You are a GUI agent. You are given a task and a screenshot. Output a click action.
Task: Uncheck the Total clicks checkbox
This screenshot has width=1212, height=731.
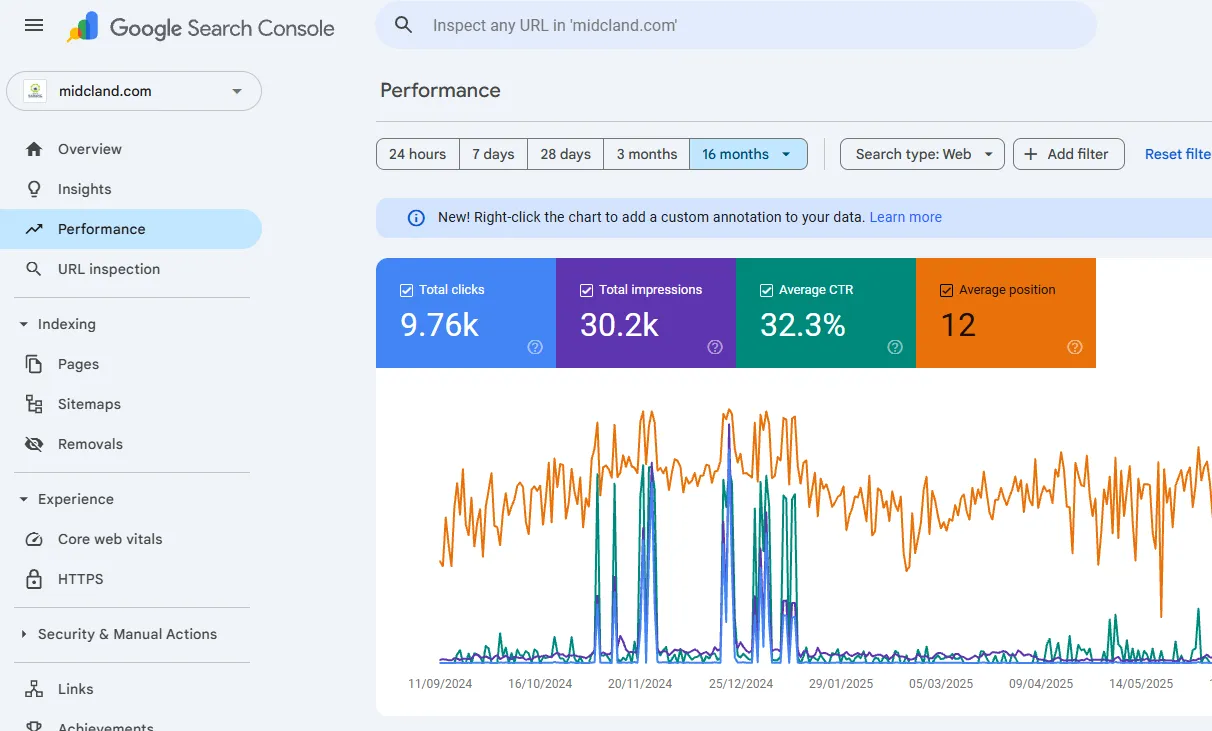[x=406, y=290]
